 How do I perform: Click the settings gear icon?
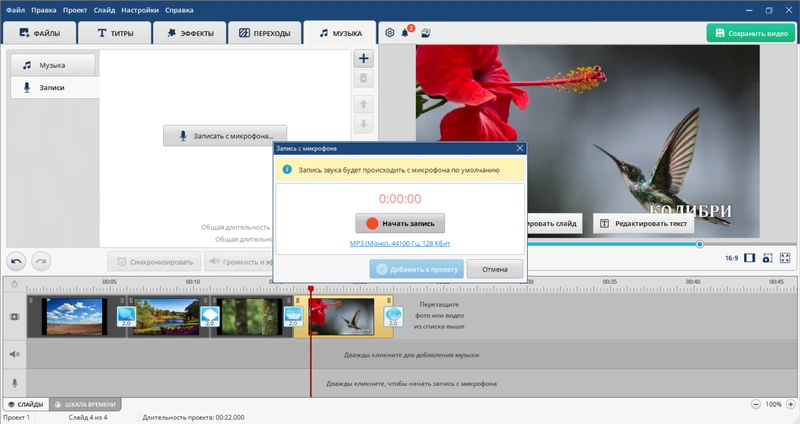[390, 33]
